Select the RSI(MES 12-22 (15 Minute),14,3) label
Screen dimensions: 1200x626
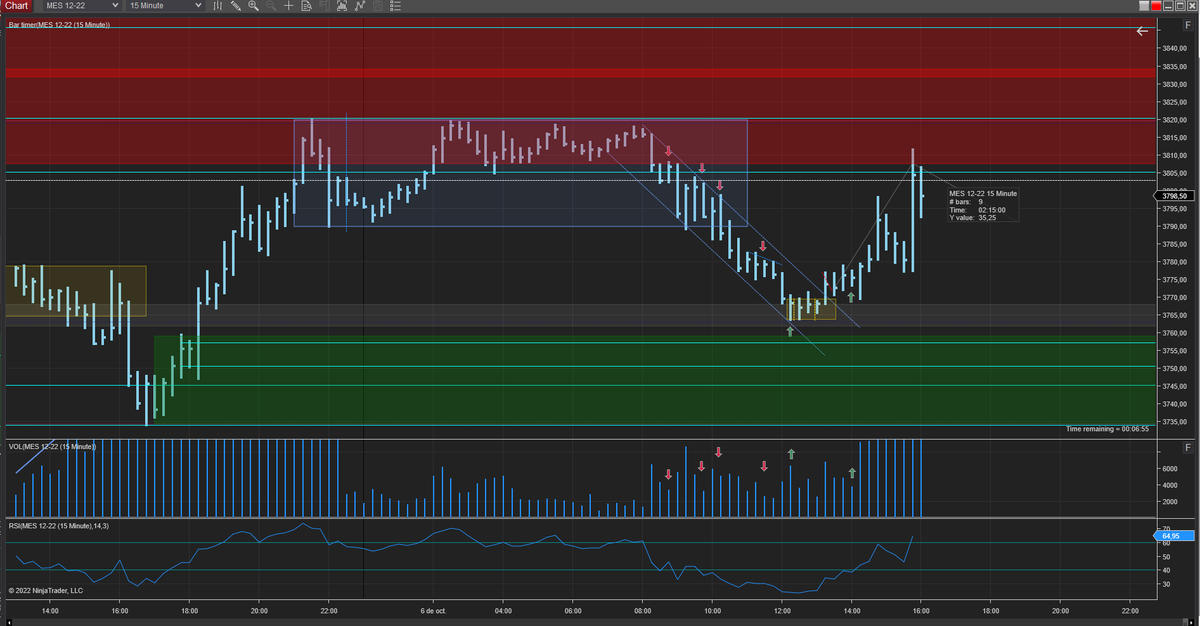tap(58, 525)
